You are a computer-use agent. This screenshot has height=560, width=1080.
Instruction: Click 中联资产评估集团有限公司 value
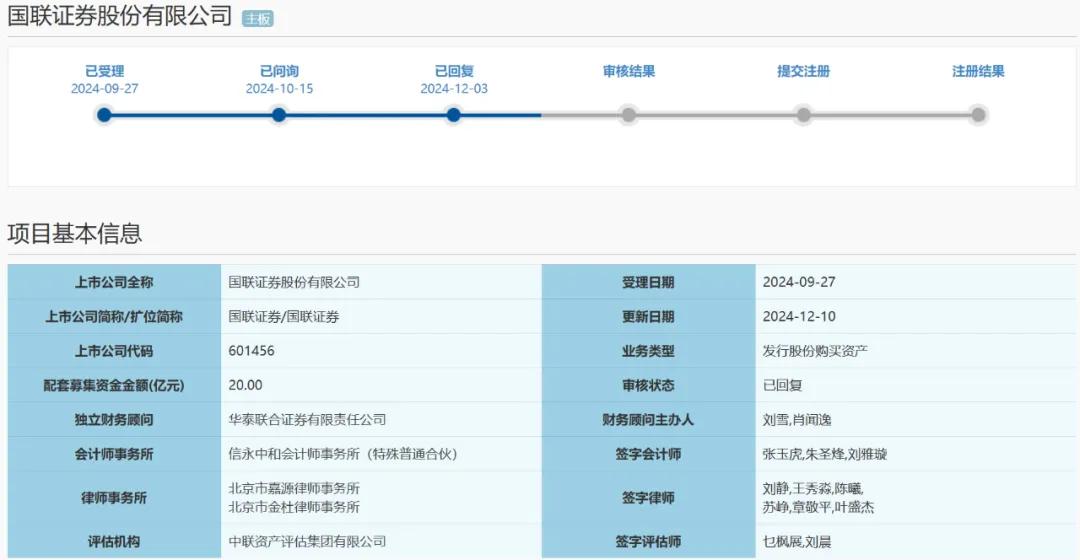(x=307, y=542)
